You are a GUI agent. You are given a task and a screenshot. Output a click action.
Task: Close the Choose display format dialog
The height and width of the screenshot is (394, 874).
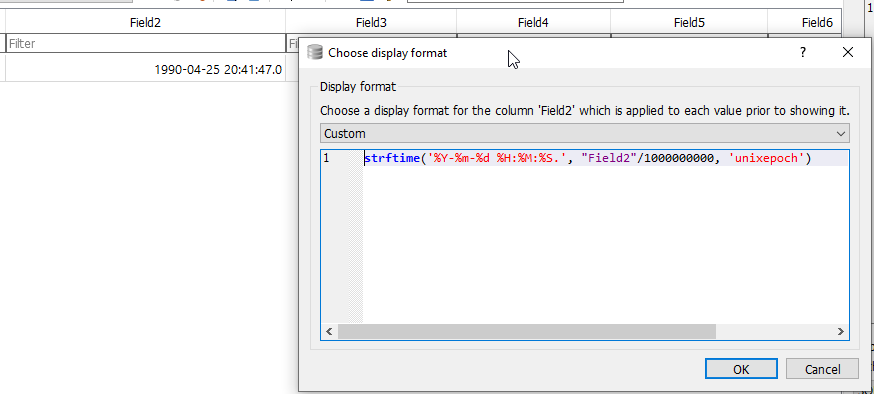(848, 52)
